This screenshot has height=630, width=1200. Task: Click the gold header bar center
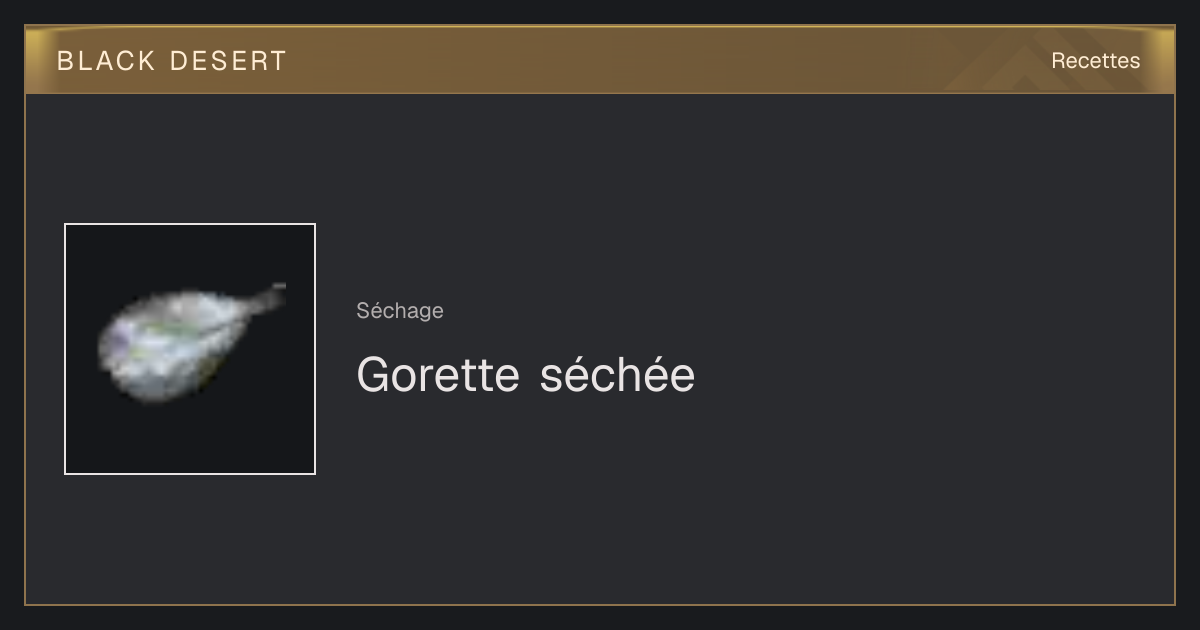click(600, 60)
